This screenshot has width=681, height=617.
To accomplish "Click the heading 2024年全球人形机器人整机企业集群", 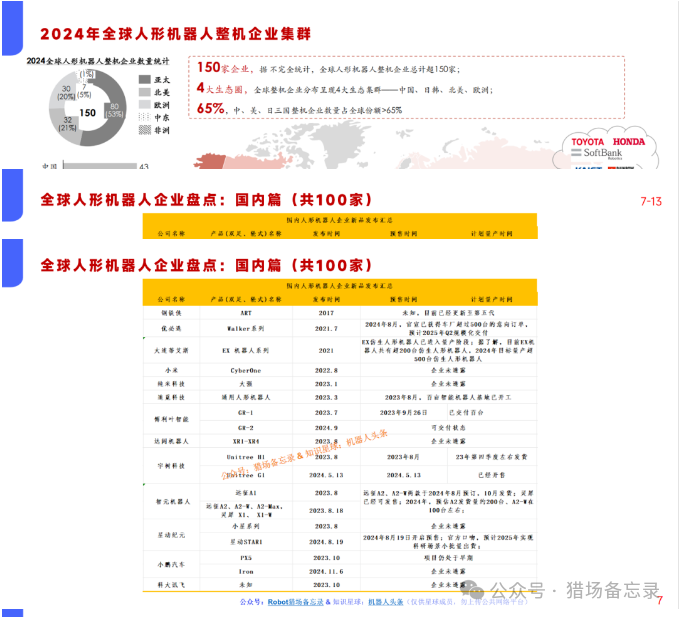I will (175, 34).
